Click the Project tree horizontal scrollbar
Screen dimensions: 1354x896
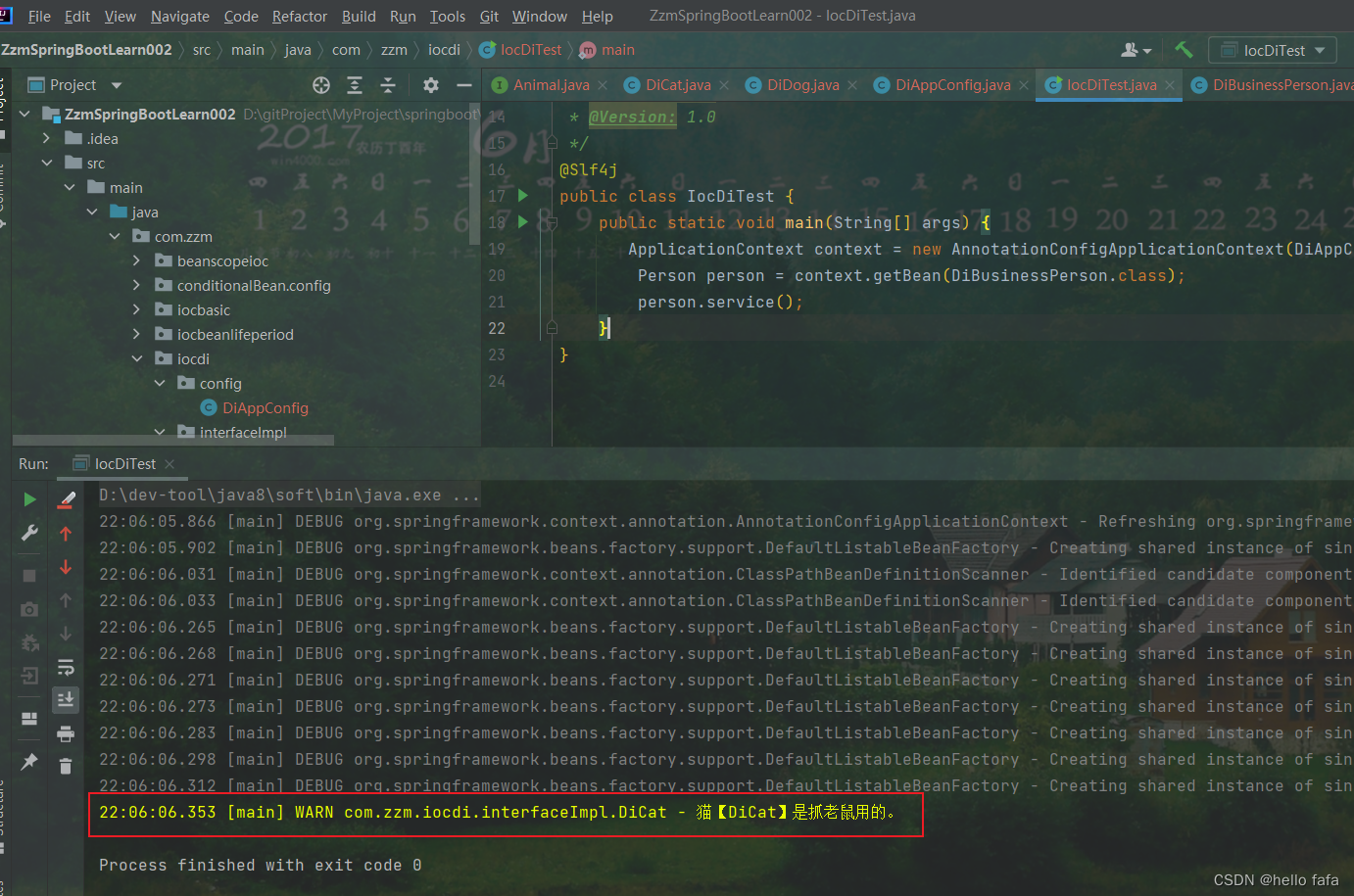click(x=173, y=441)
